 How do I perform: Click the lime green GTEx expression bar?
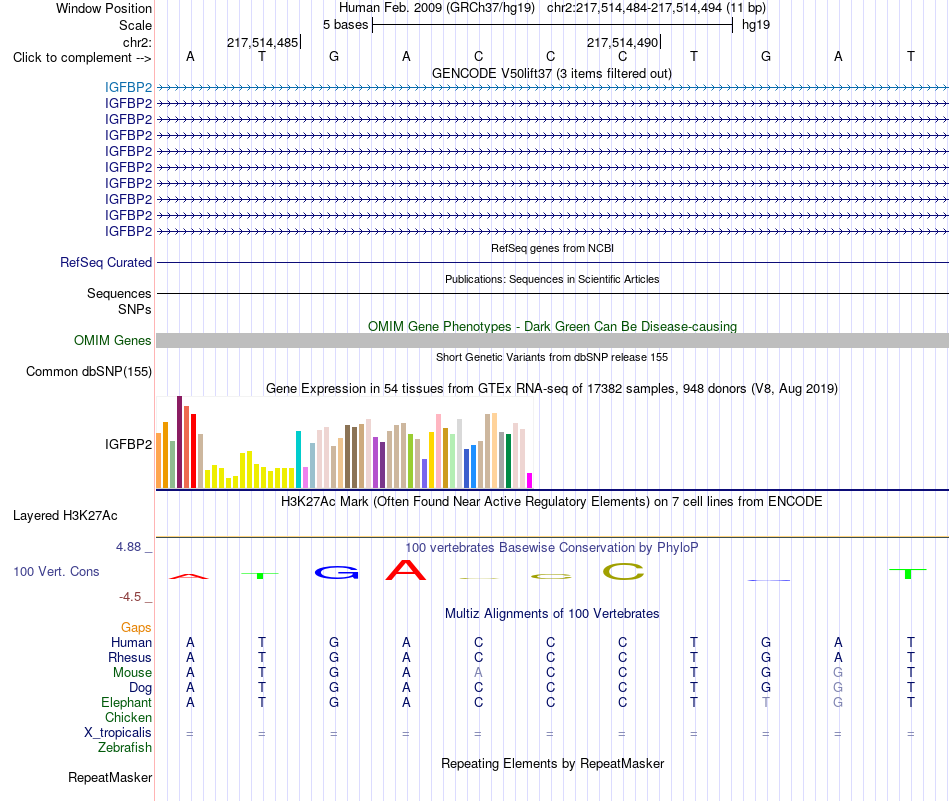[410, 461]
